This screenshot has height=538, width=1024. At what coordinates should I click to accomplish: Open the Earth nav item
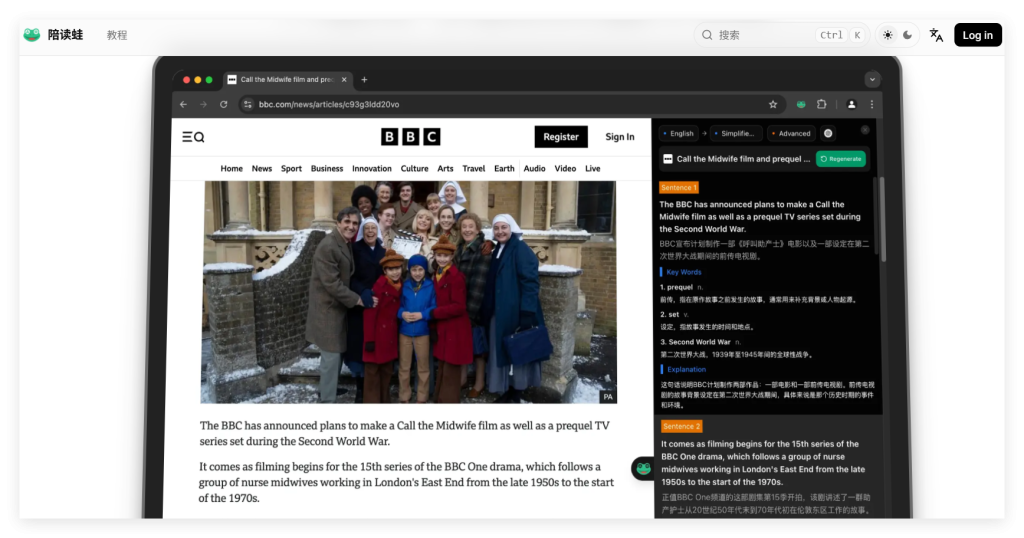point(504,168)
